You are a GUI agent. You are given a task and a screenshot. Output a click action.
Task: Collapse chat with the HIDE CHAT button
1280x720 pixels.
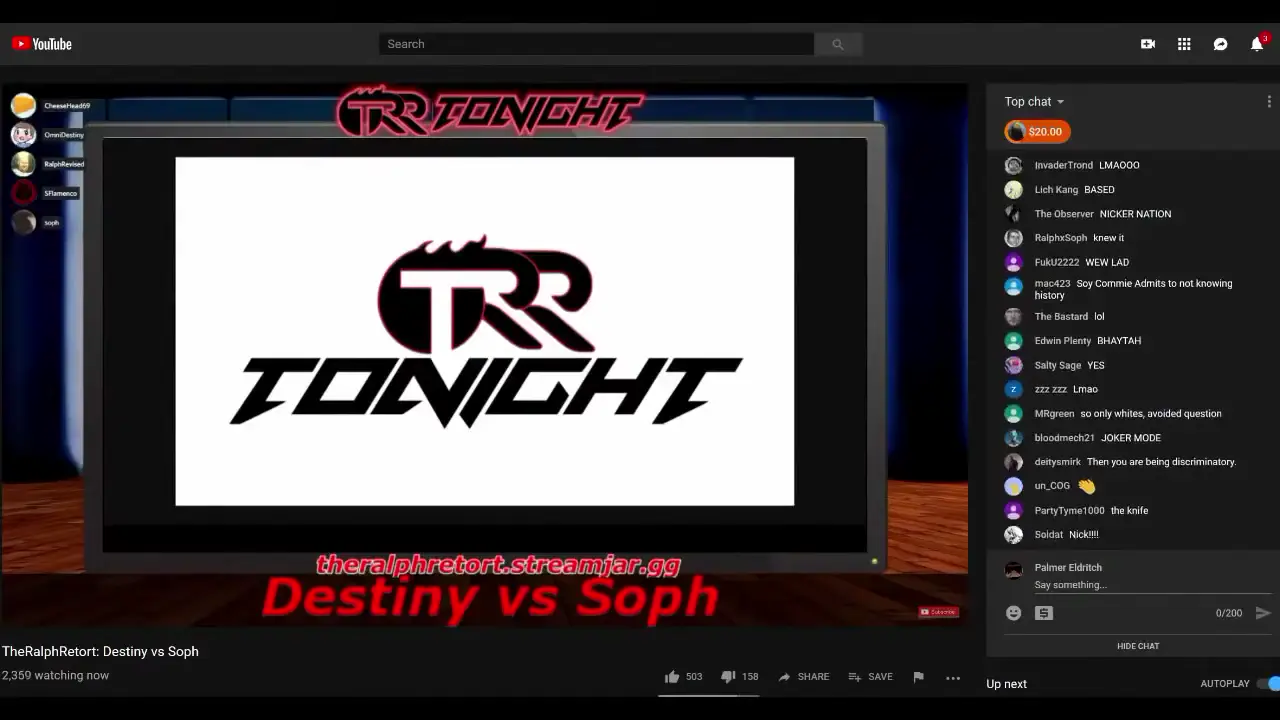point(1138,646)
